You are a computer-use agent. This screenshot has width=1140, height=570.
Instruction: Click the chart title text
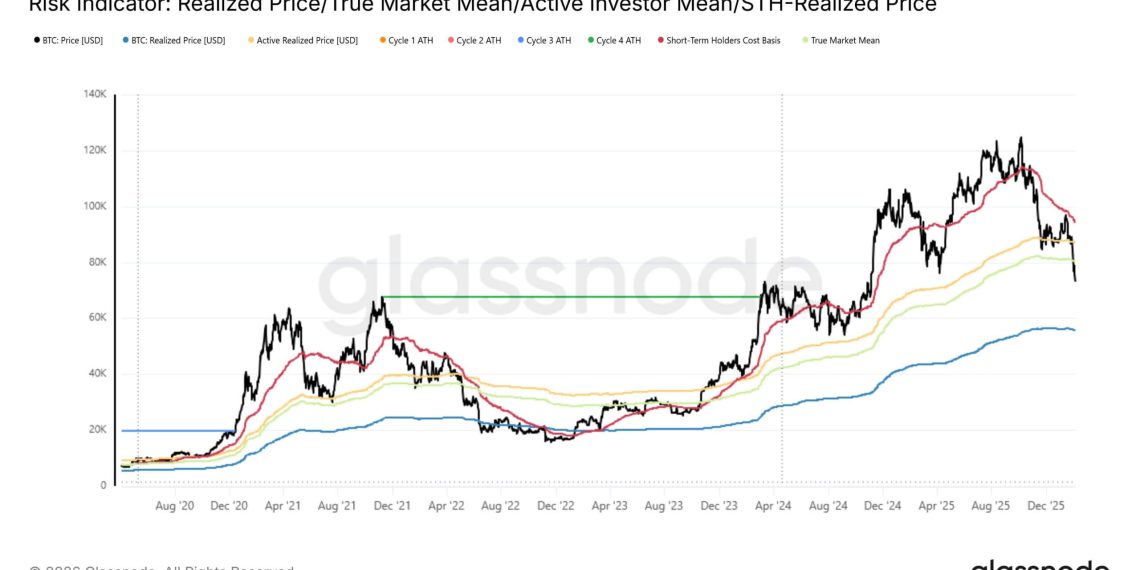(x=482, y=6)
